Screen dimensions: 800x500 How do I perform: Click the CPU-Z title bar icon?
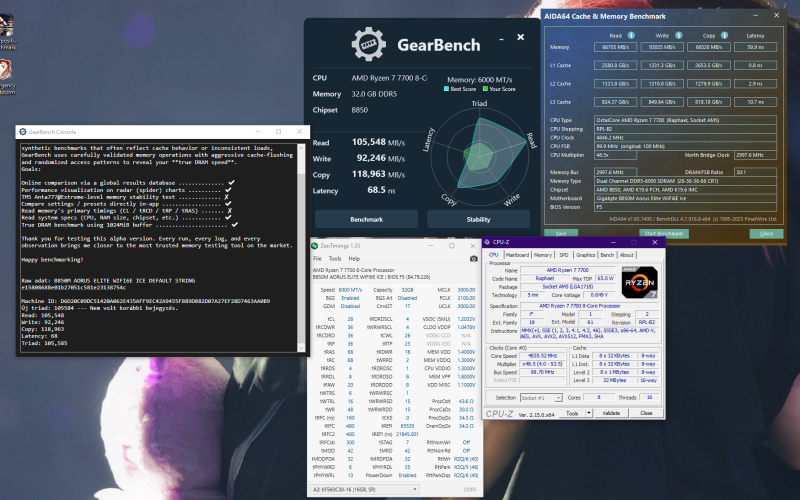(487, 242)
